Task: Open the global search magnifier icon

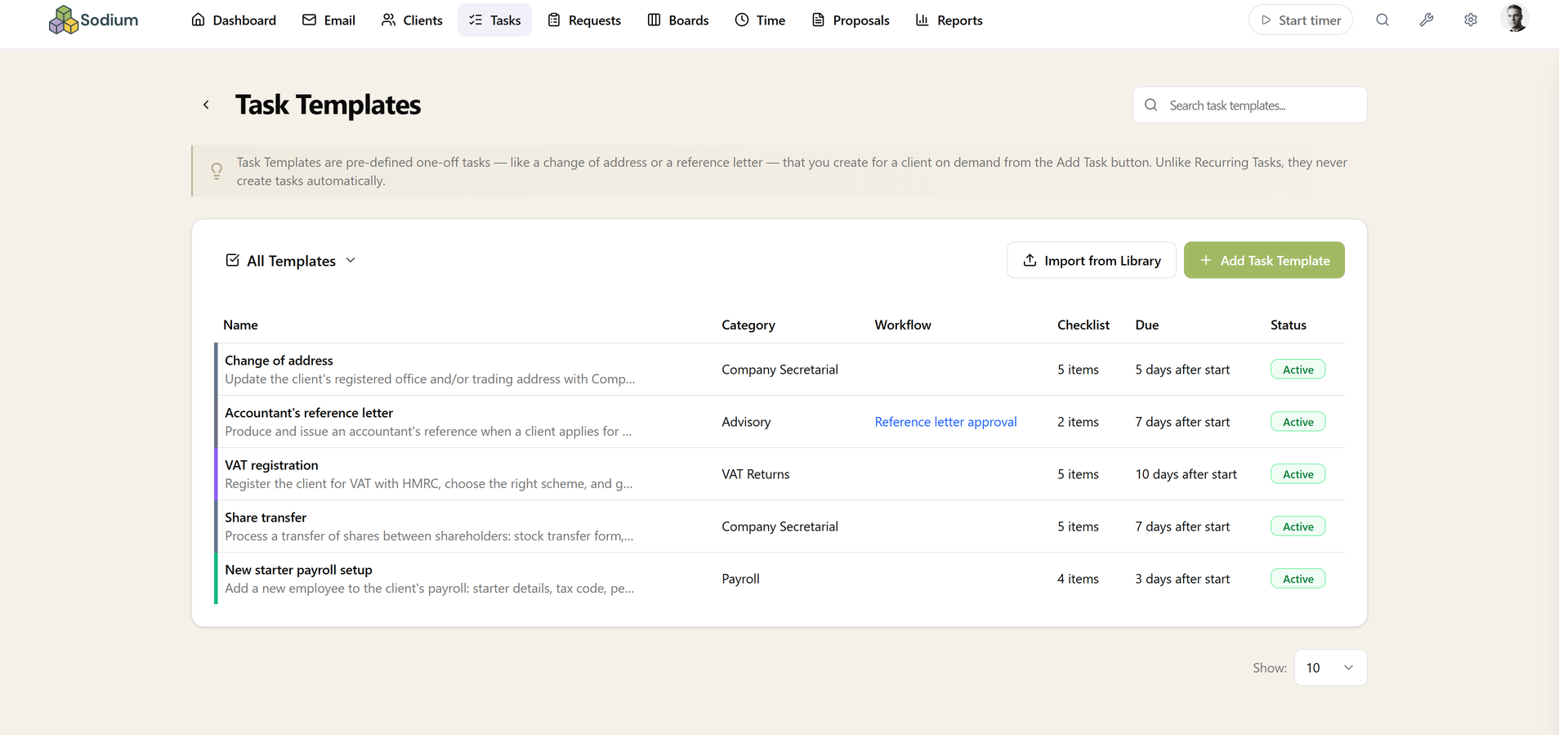Action: (x=1382, y=20)
